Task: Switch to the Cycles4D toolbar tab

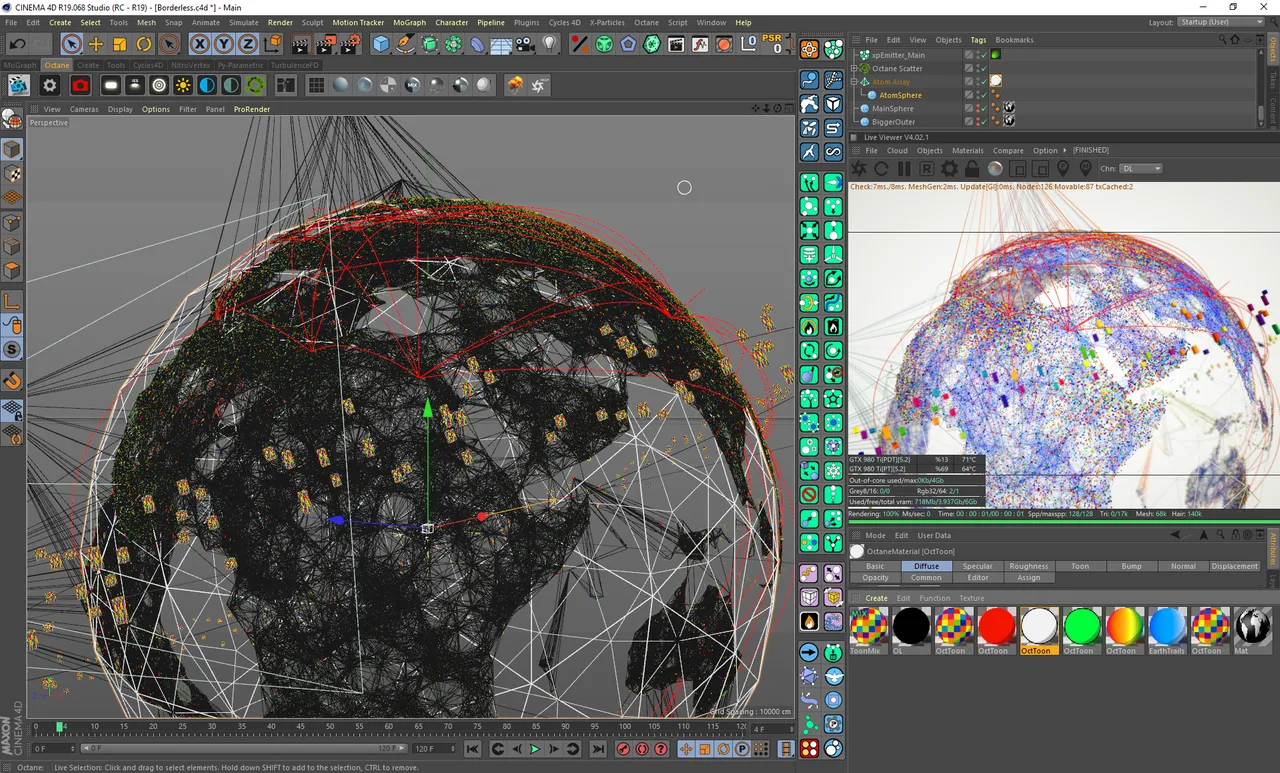Action: click(148, 65)
